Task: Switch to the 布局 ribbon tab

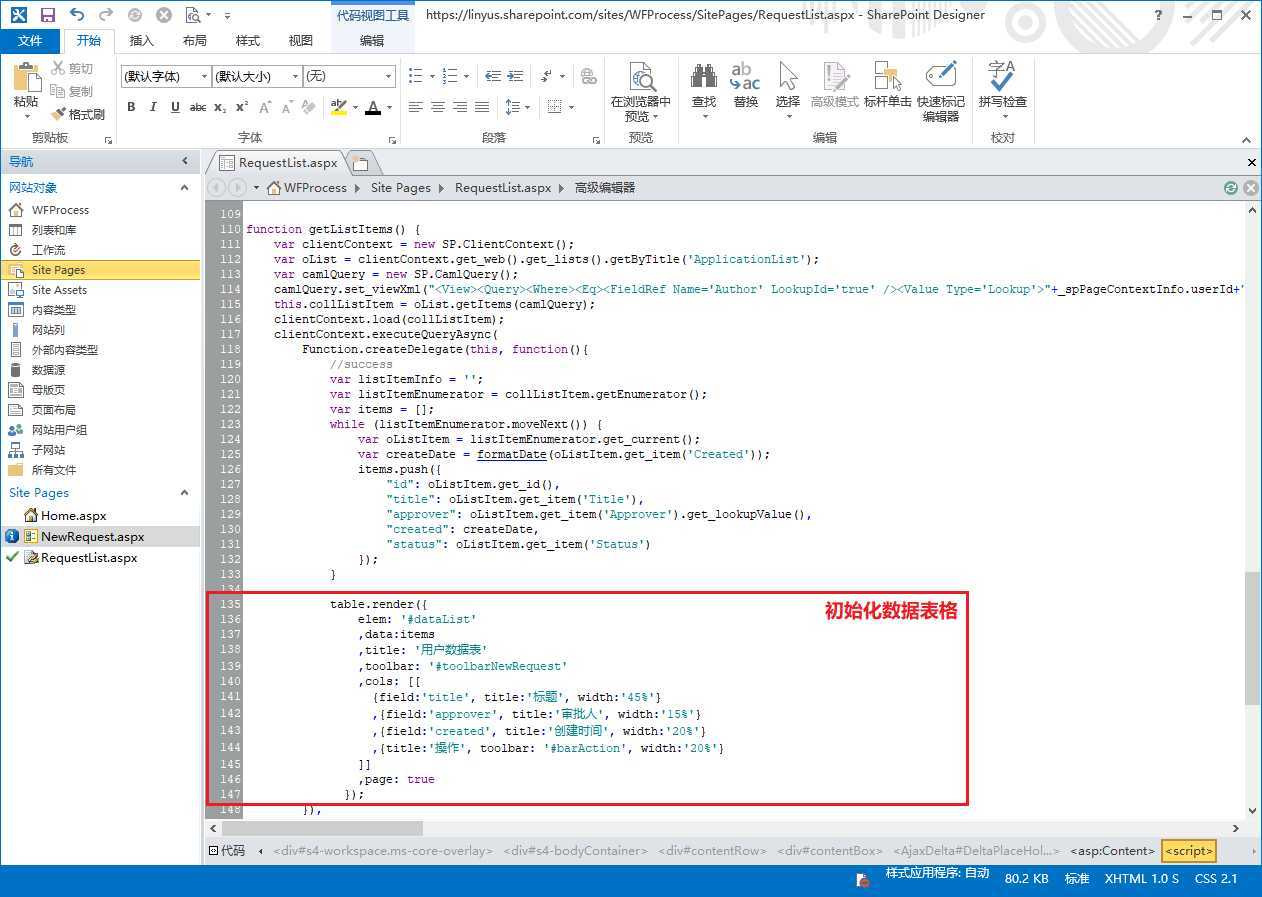Action: click(195, 40)
